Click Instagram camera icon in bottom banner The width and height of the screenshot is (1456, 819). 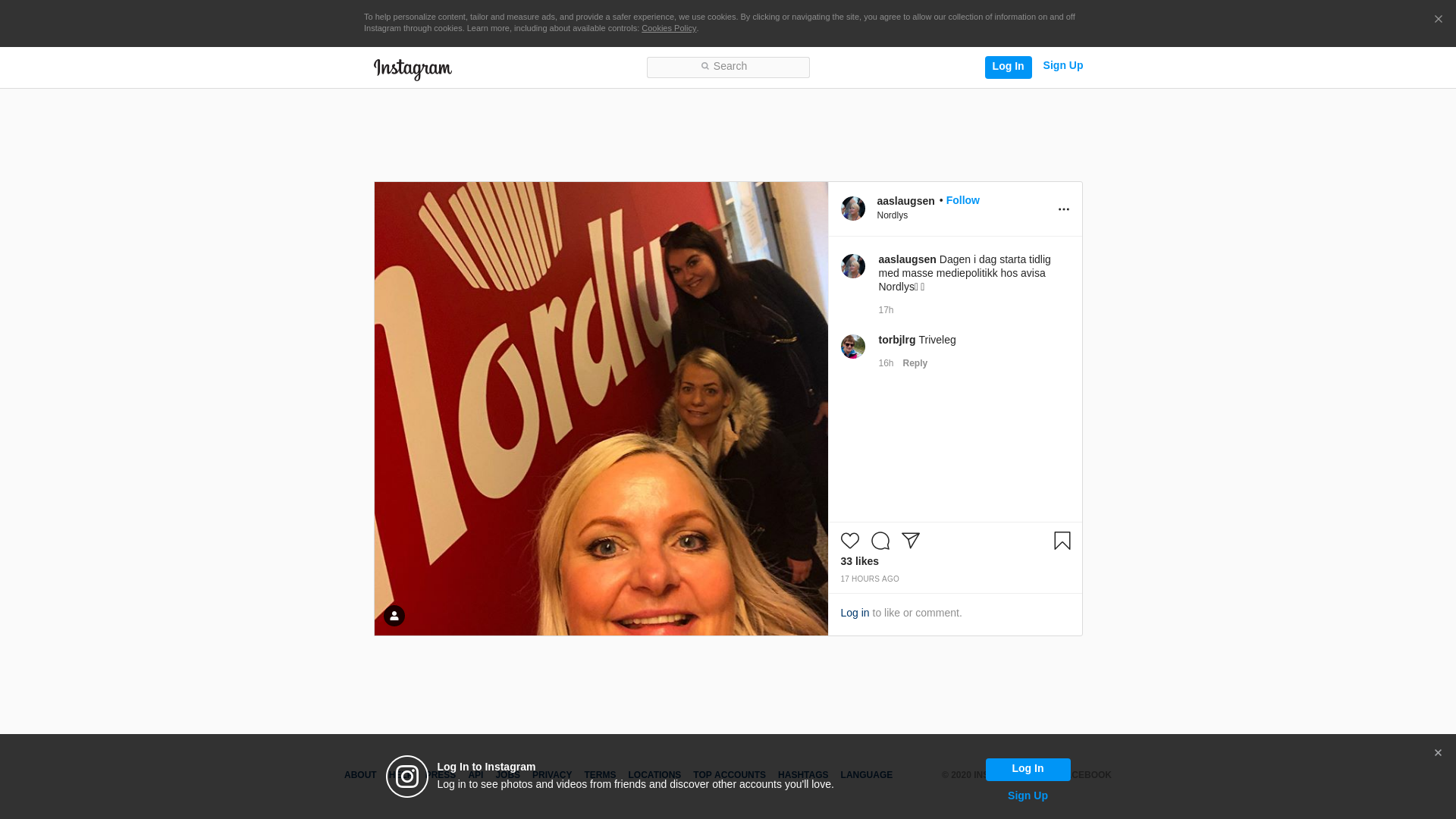pos(407,777)
